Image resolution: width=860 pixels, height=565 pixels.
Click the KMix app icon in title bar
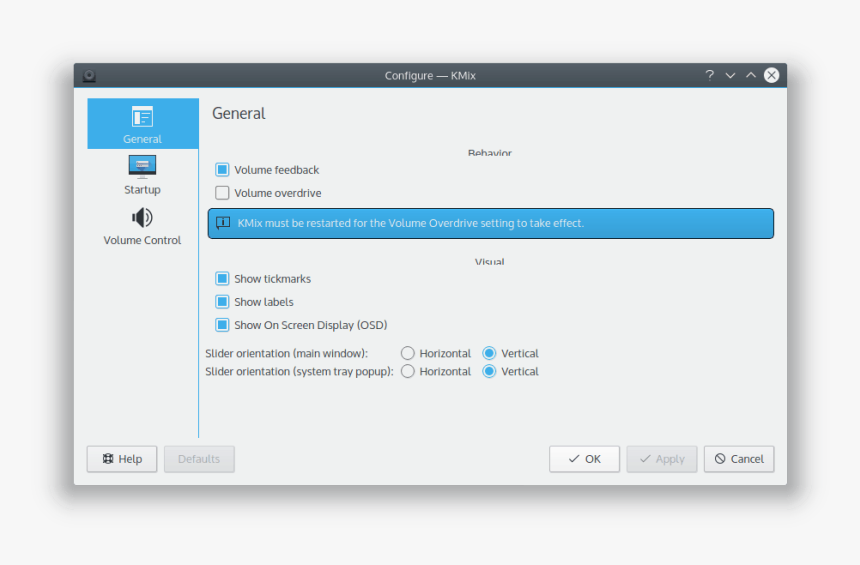tap(89, 76)
